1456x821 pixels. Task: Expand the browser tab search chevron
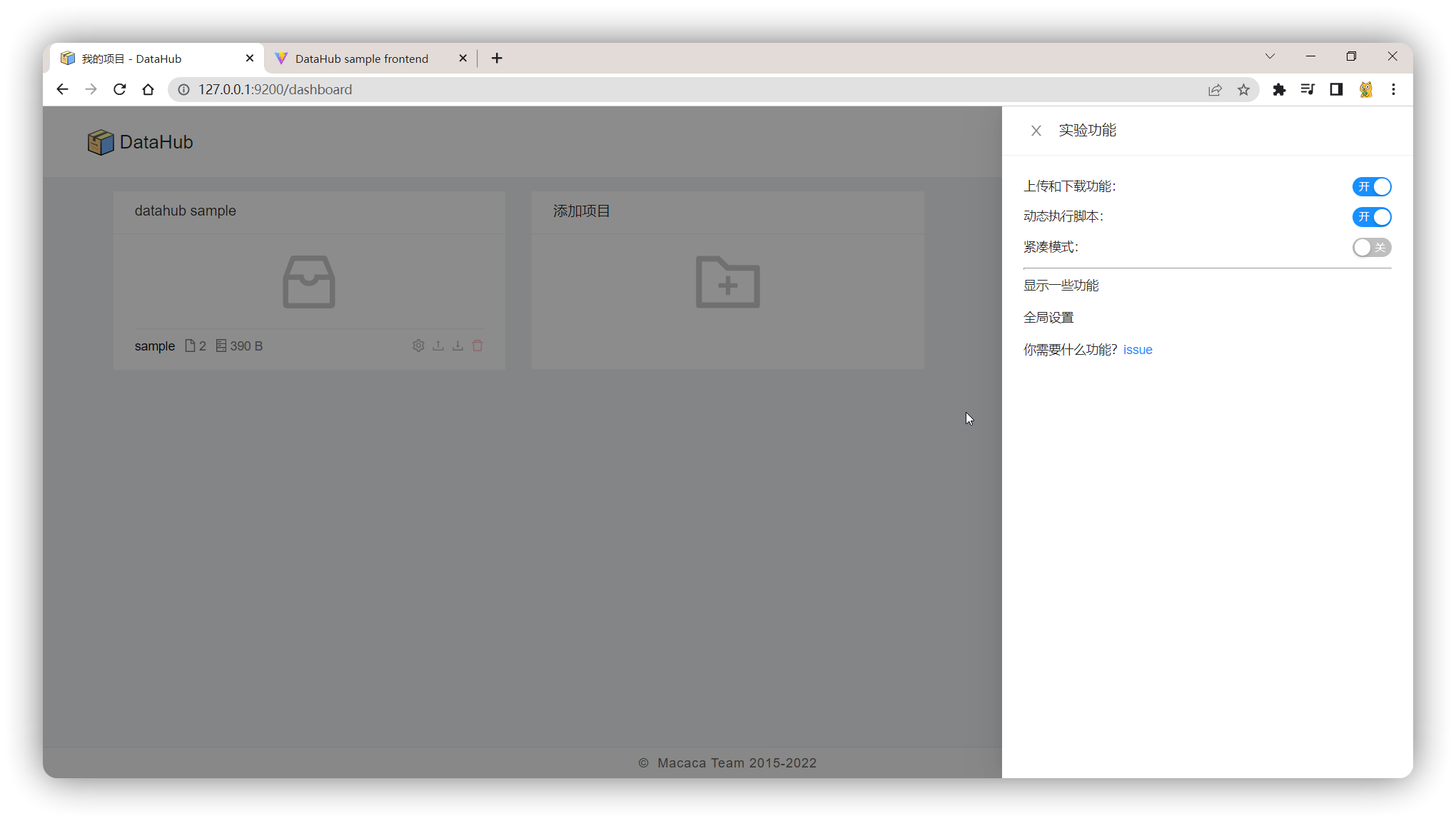[1270, 56]
